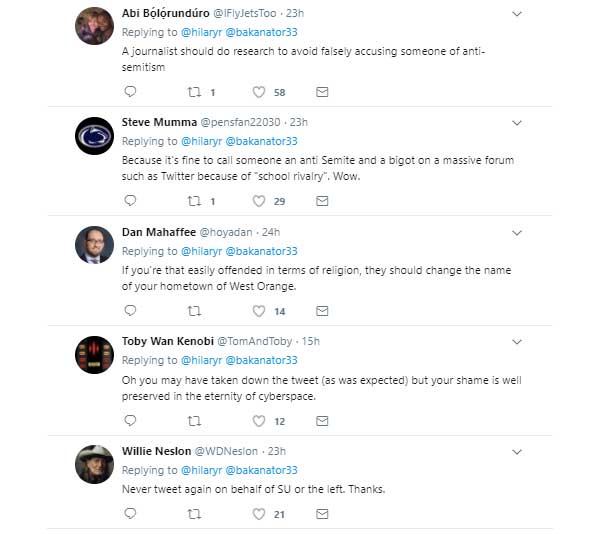Reply to Abi Bọlọrundúro's tweet
Screen dimensions: 600x534
tap(130, 92)
